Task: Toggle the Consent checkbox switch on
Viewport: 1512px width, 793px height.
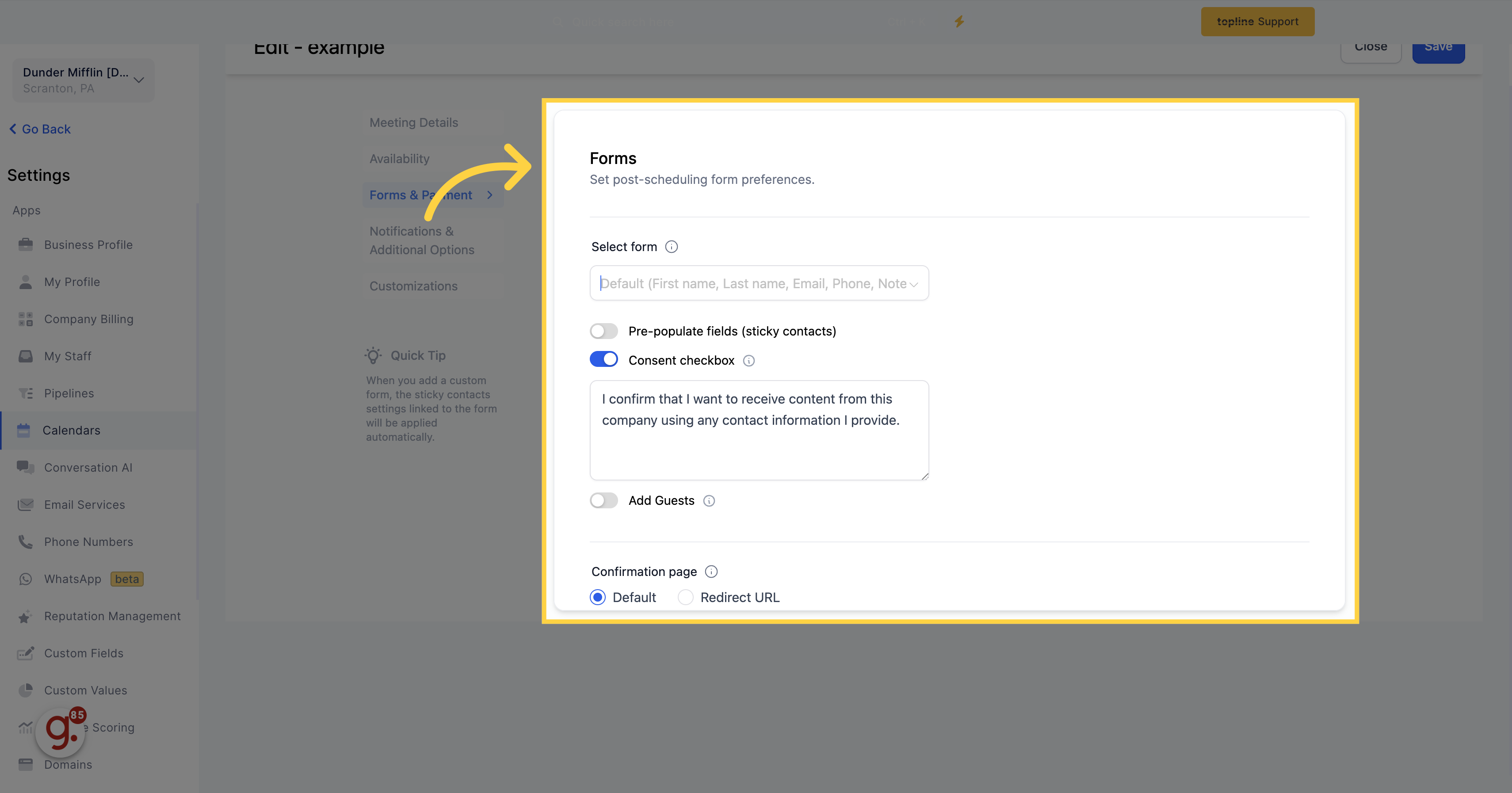Action: point(604,360)
